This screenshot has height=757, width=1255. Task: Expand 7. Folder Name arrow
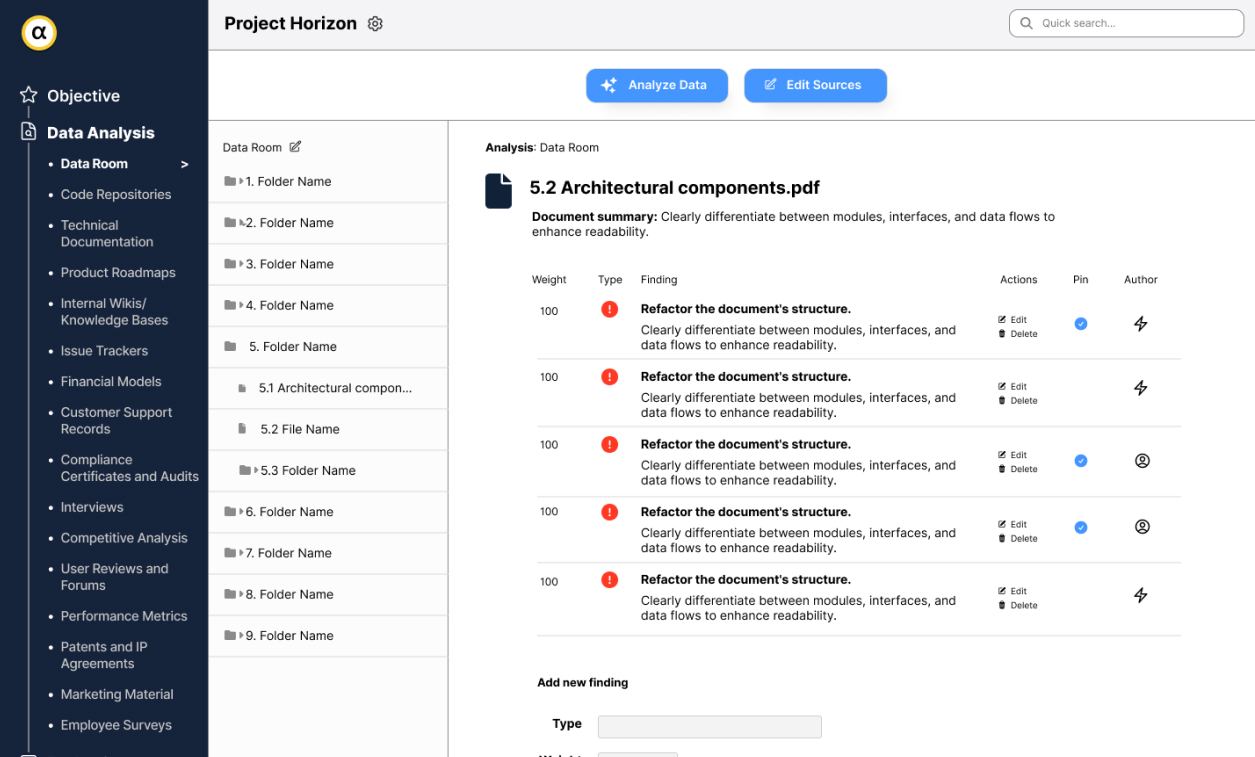click(x=241, y=553)
